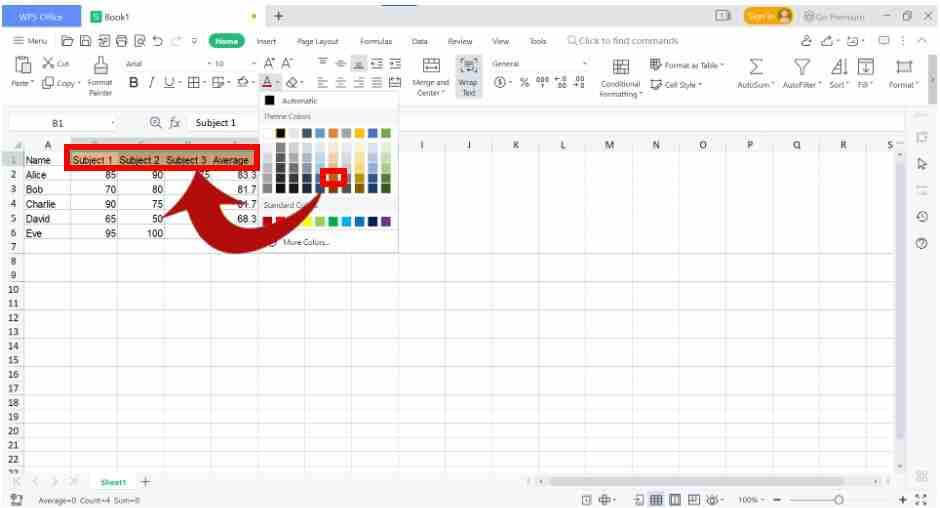Toggle italic formatting

pyautogui.click(x=151, y=83)
